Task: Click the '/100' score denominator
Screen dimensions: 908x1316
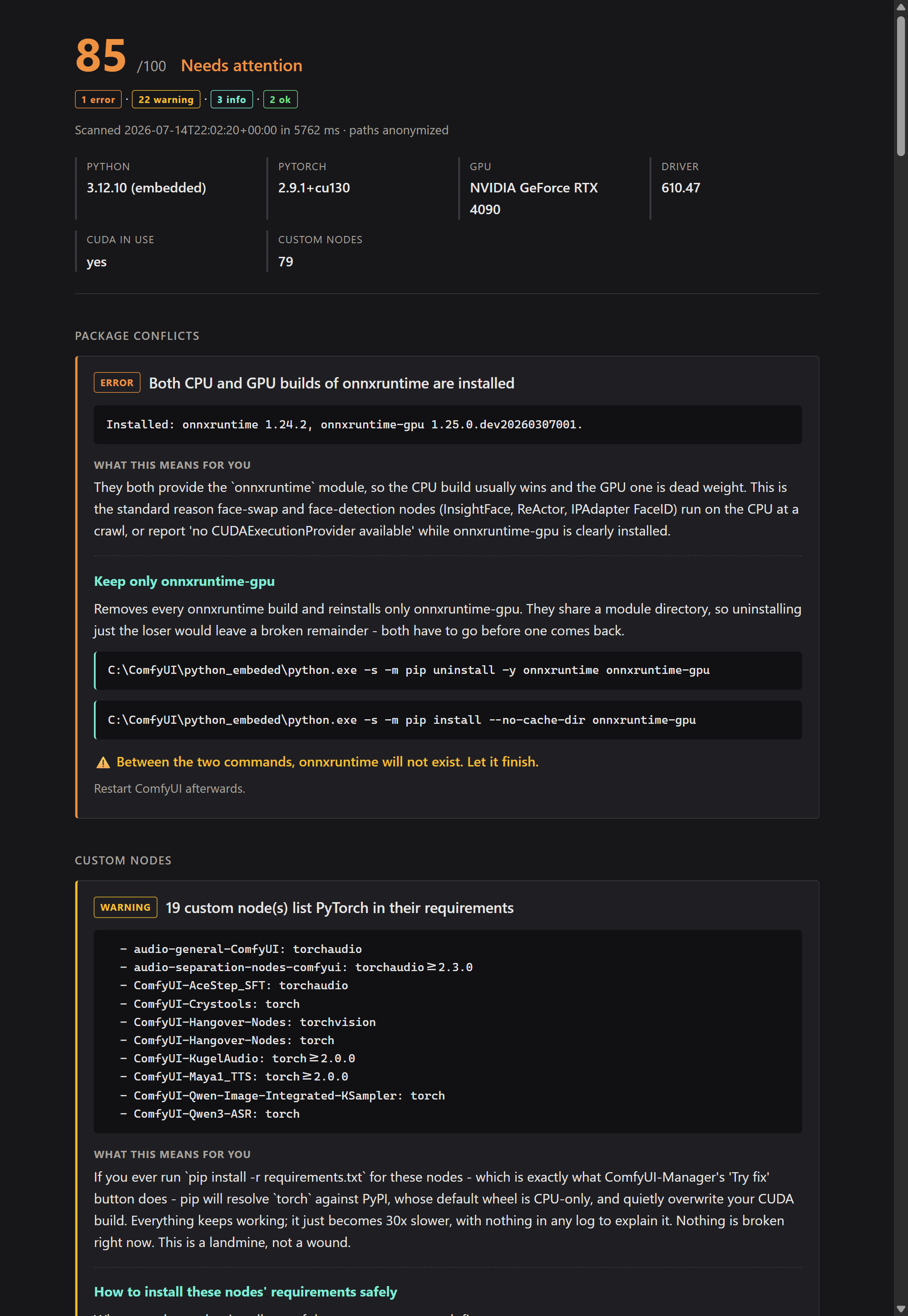Action: [151, 67]
